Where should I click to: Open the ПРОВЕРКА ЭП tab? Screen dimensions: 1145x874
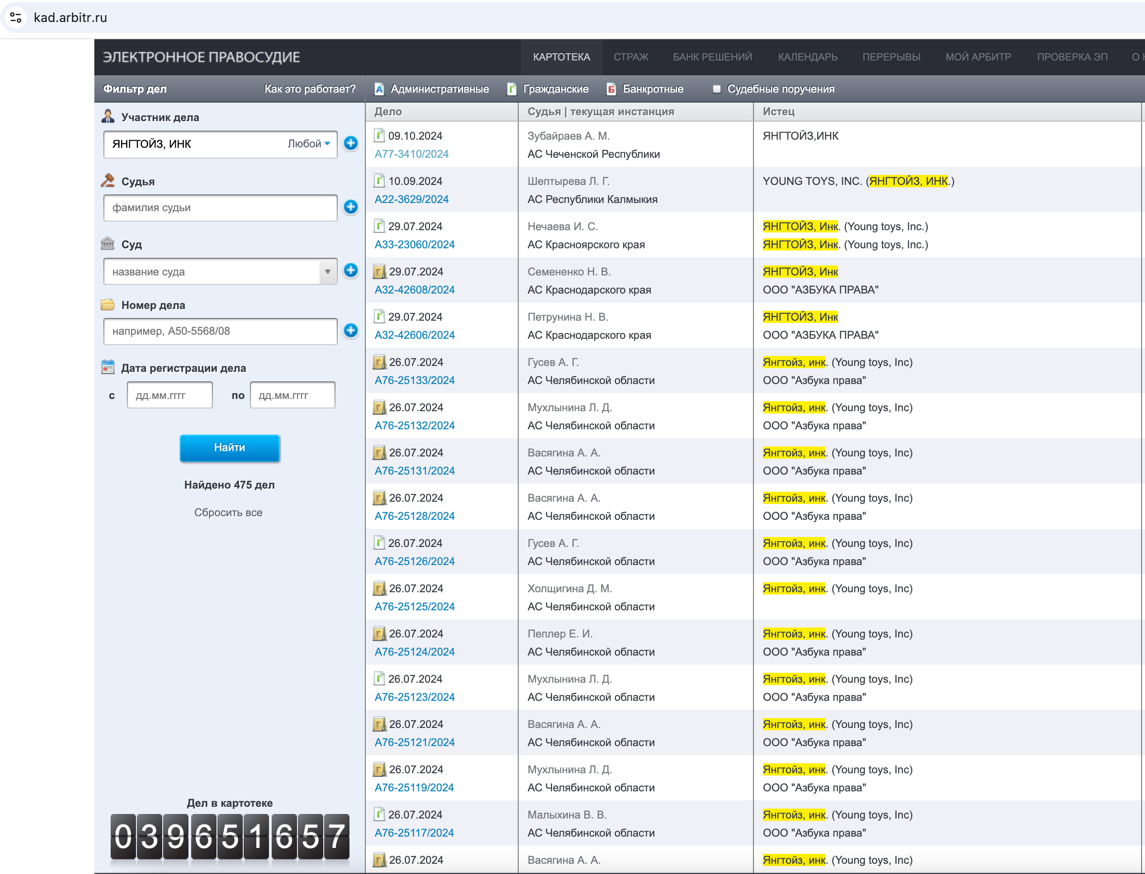coord(1072,56)
